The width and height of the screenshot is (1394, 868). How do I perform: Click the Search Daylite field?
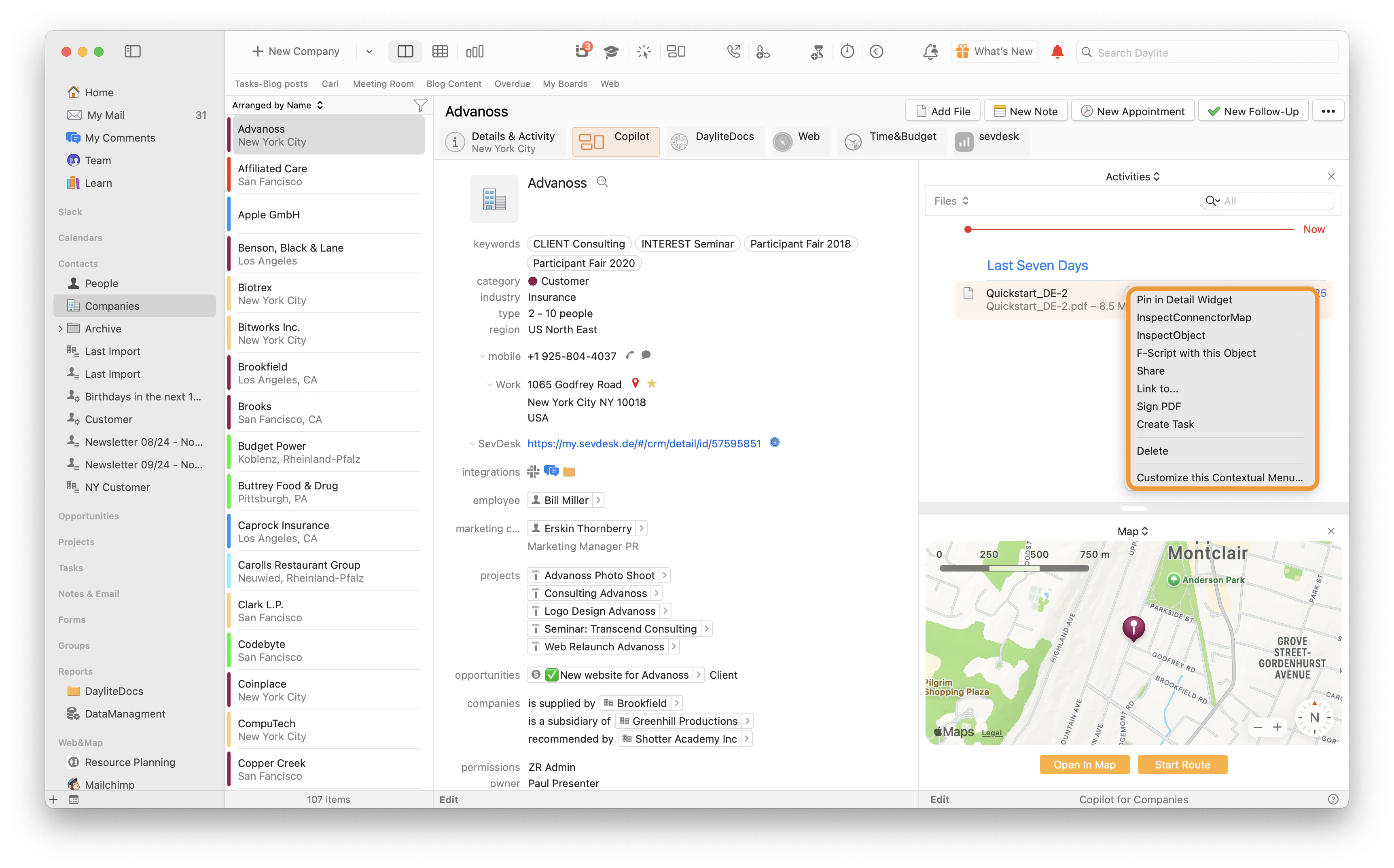click(1207, 52)
